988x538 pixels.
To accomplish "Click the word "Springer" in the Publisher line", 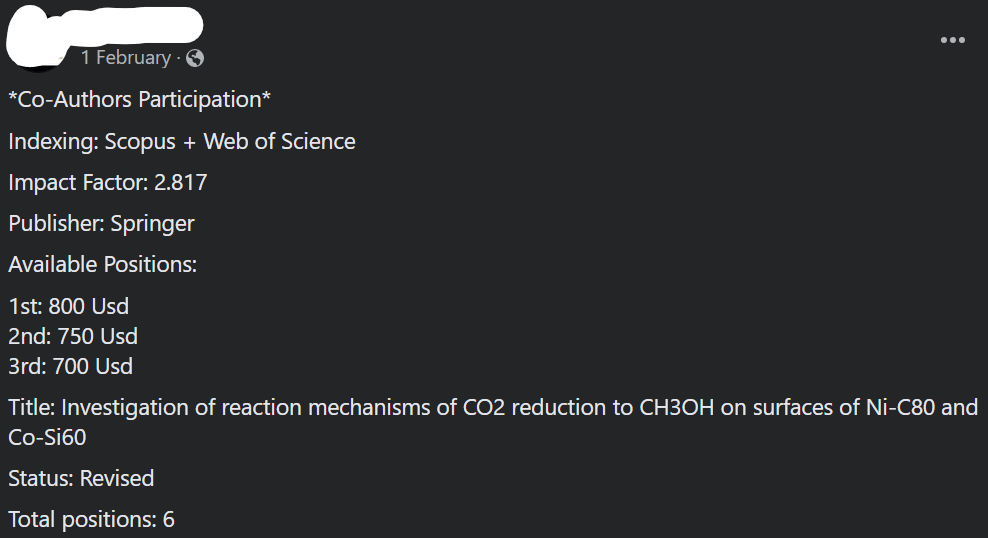I will pyautogui.click(x=152, y=224).
